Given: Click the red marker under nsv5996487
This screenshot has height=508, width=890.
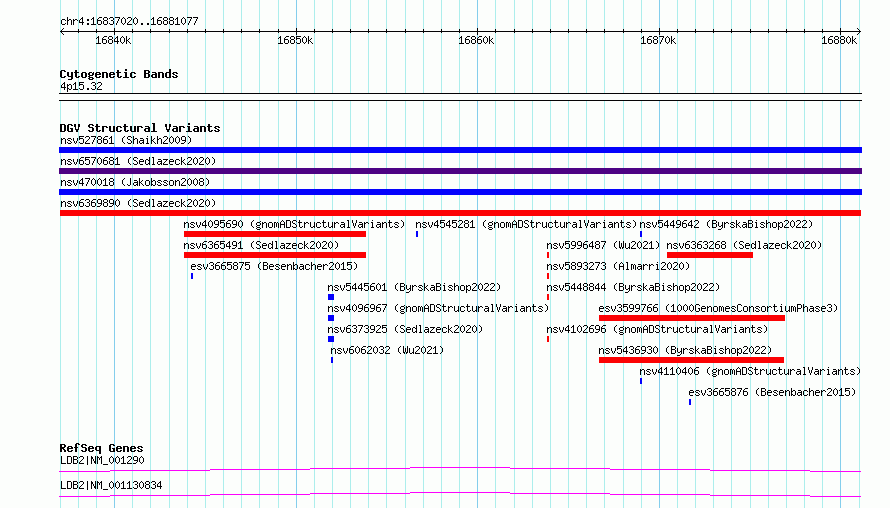Looking at the screenshot, I should 548,255.
